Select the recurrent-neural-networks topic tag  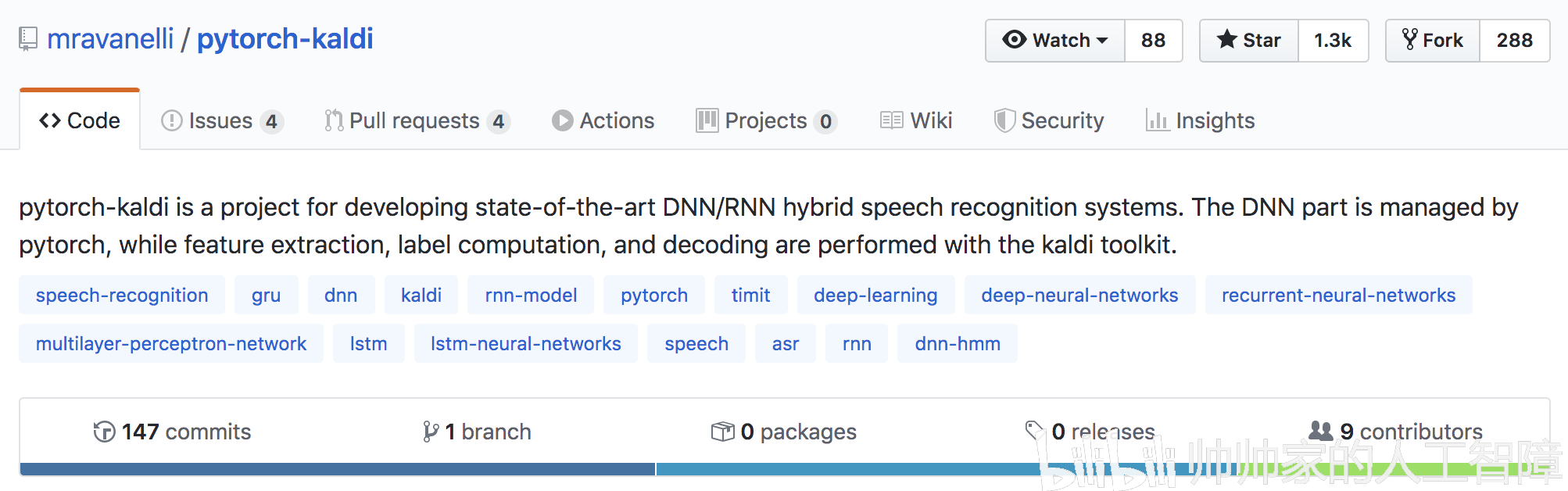(1338, 295)
